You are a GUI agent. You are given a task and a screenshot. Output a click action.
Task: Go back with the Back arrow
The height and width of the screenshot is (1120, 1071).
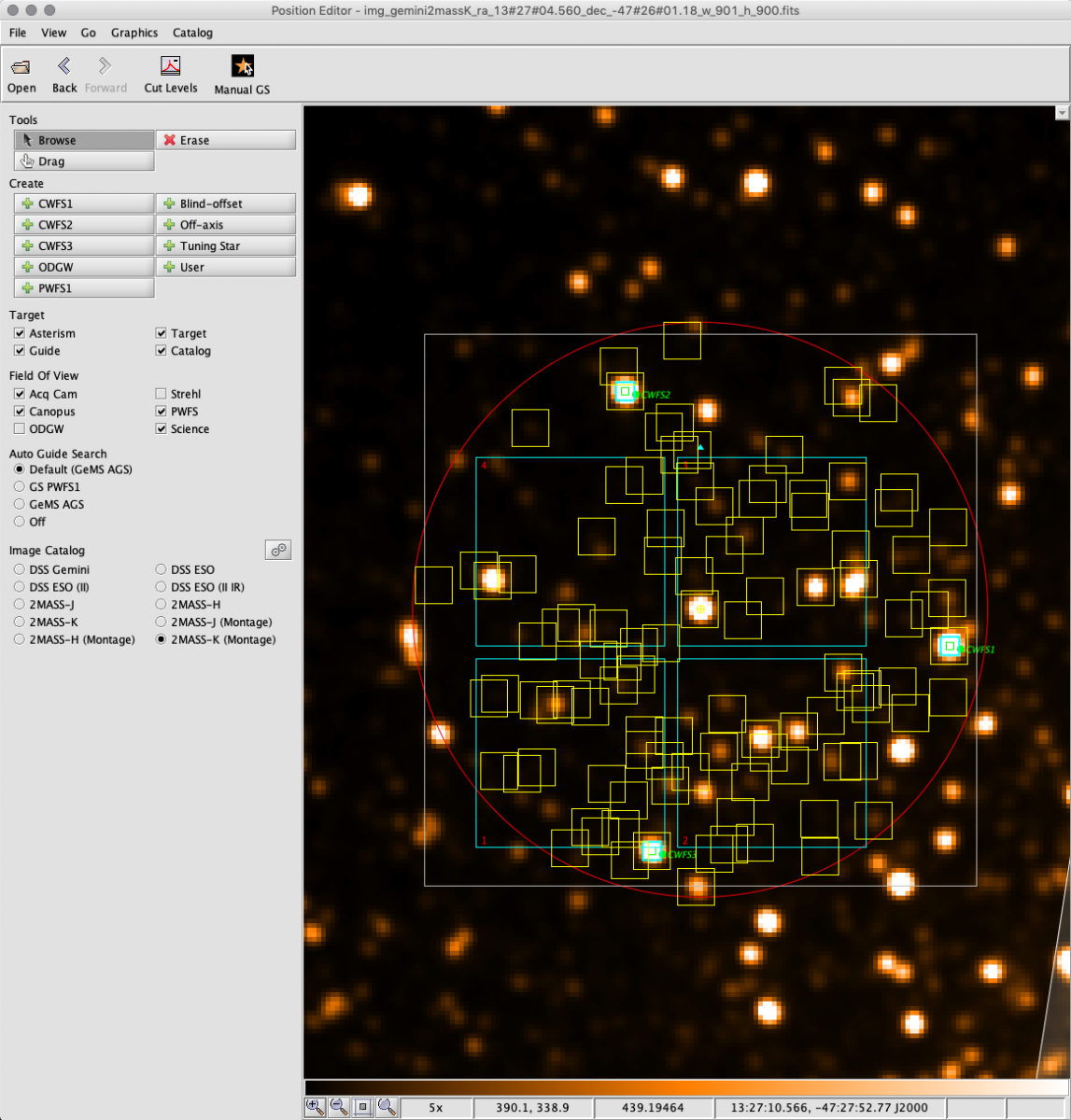64,76
